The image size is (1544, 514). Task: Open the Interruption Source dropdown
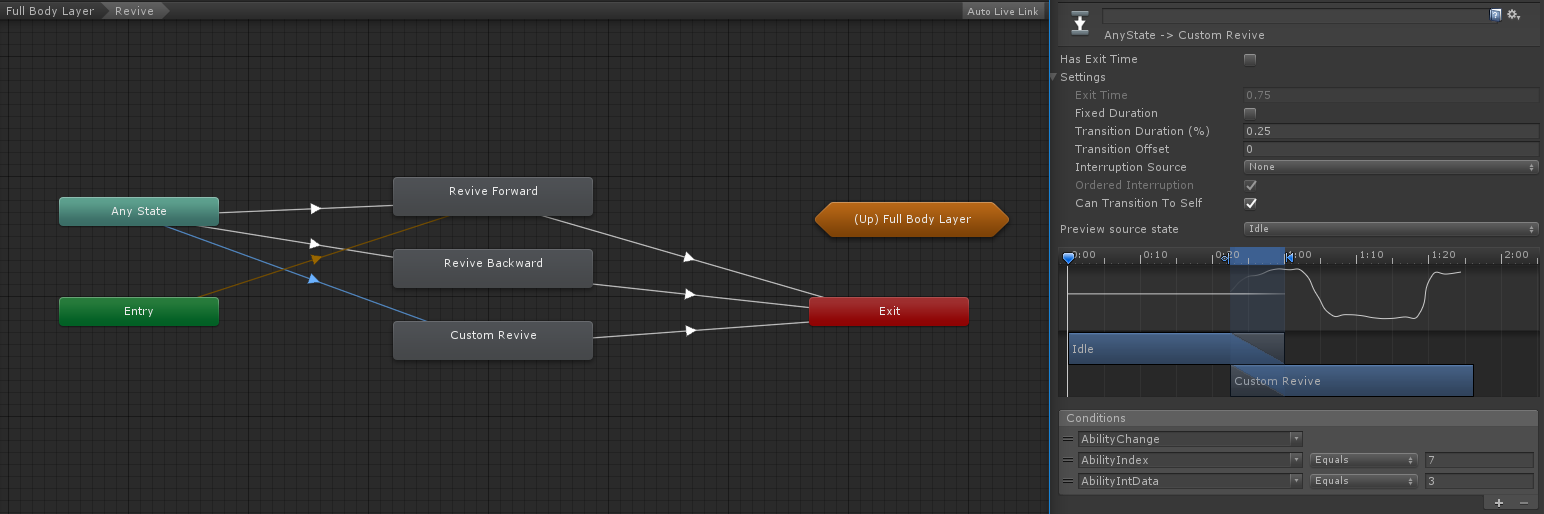1390,167
